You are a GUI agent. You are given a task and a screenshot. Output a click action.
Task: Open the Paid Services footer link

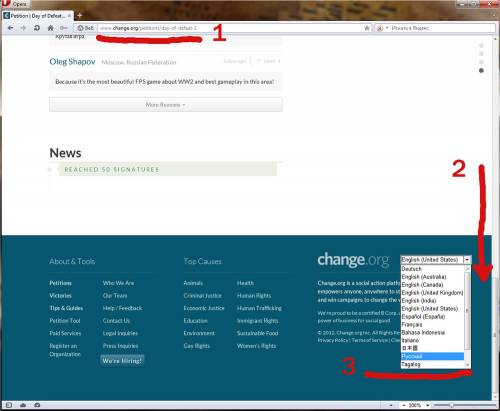point(65,333)
